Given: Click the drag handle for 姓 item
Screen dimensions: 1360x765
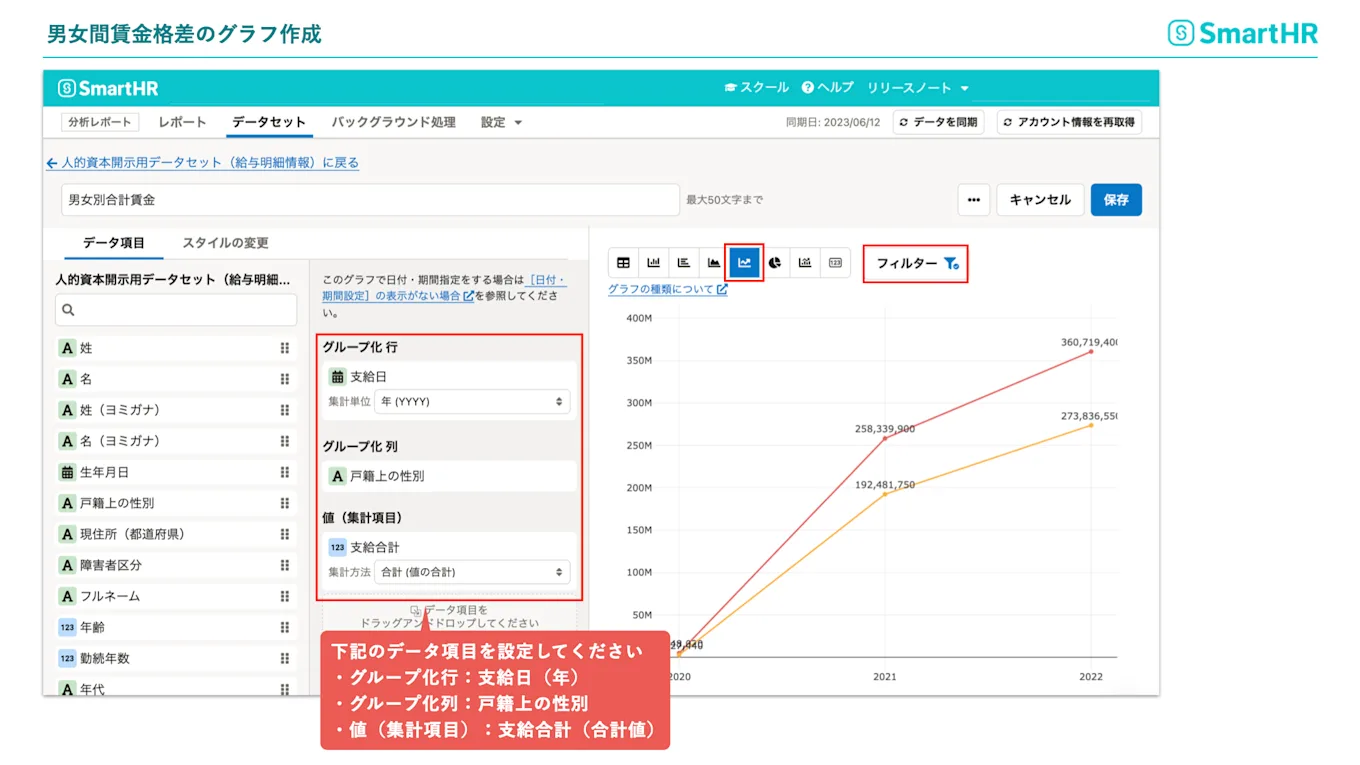Looking at the screenshot, I should 285,348.
